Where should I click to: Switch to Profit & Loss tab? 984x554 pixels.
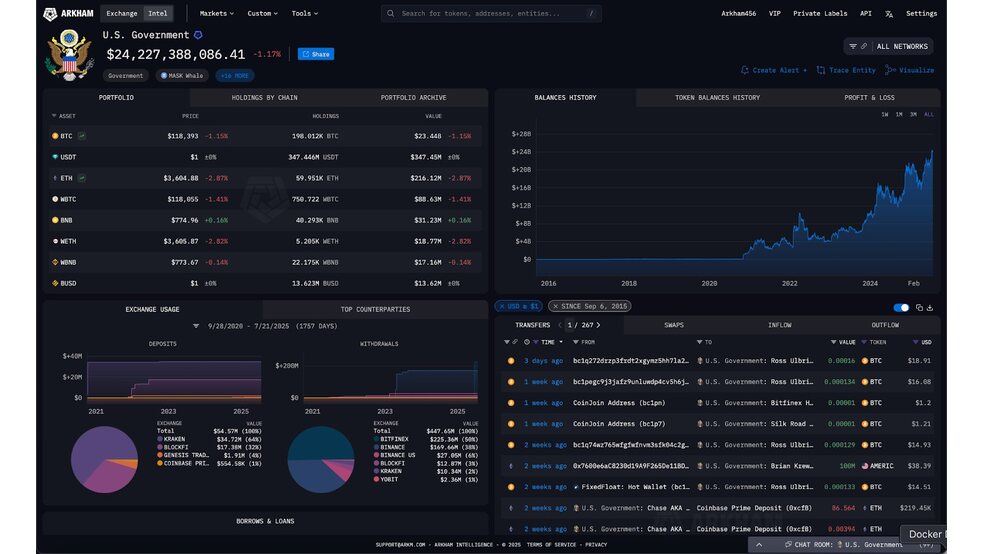coord(869,98)
